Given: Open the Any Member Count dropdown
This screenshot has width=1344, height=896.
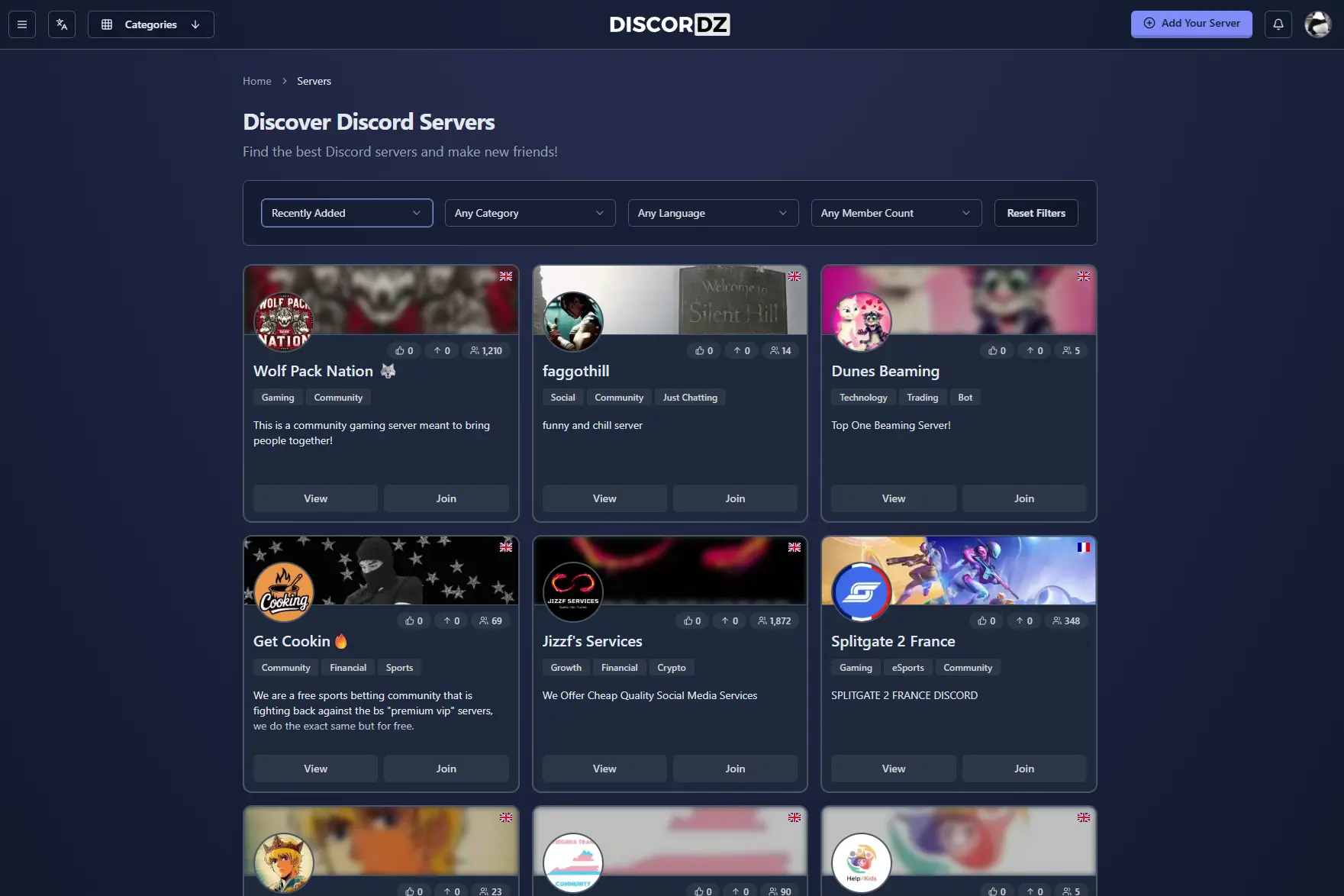Looking at the screenshot, I should coord(897,213).
